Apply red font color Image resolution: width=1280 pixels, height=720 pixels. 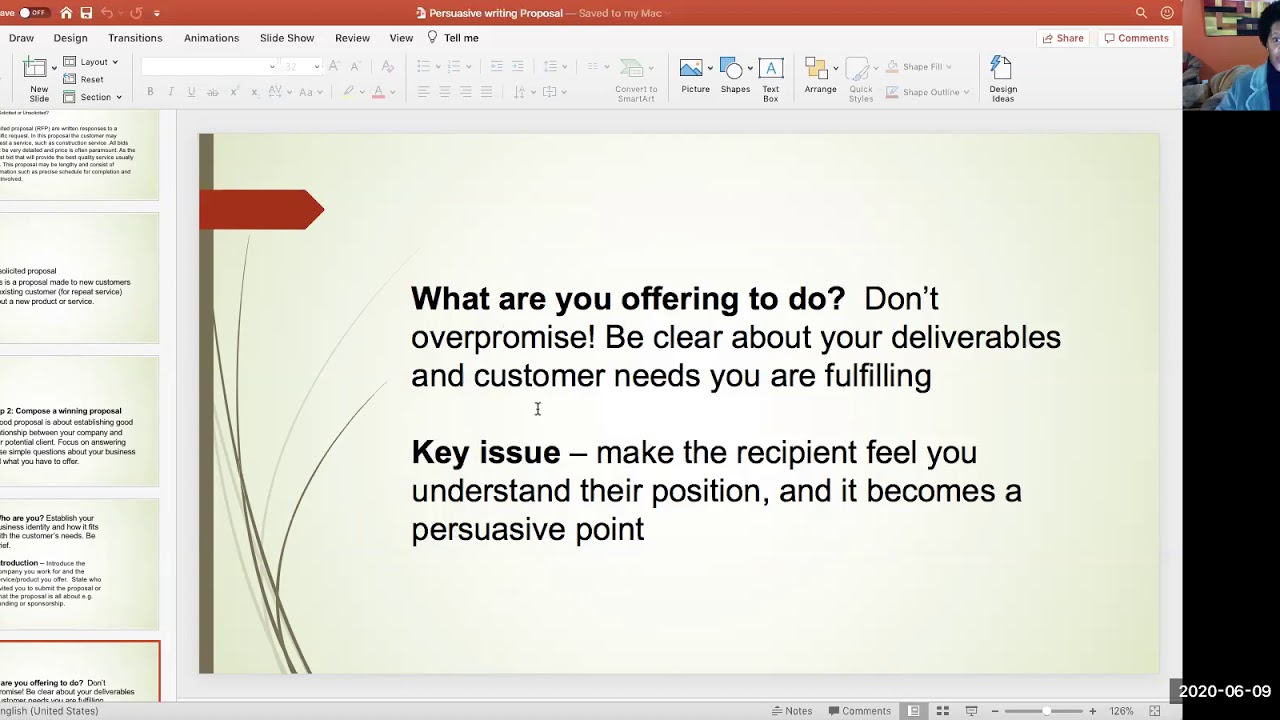378,92
